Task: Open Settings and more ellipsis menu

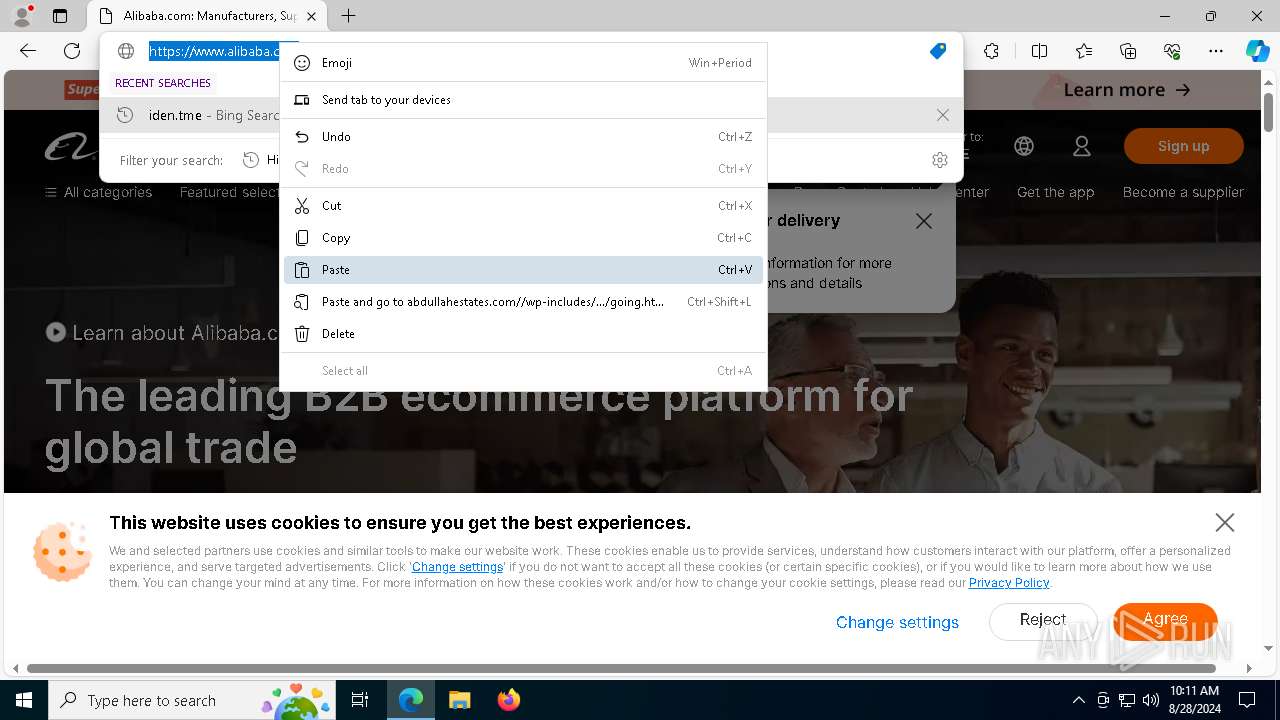Action: (1216, 51)
